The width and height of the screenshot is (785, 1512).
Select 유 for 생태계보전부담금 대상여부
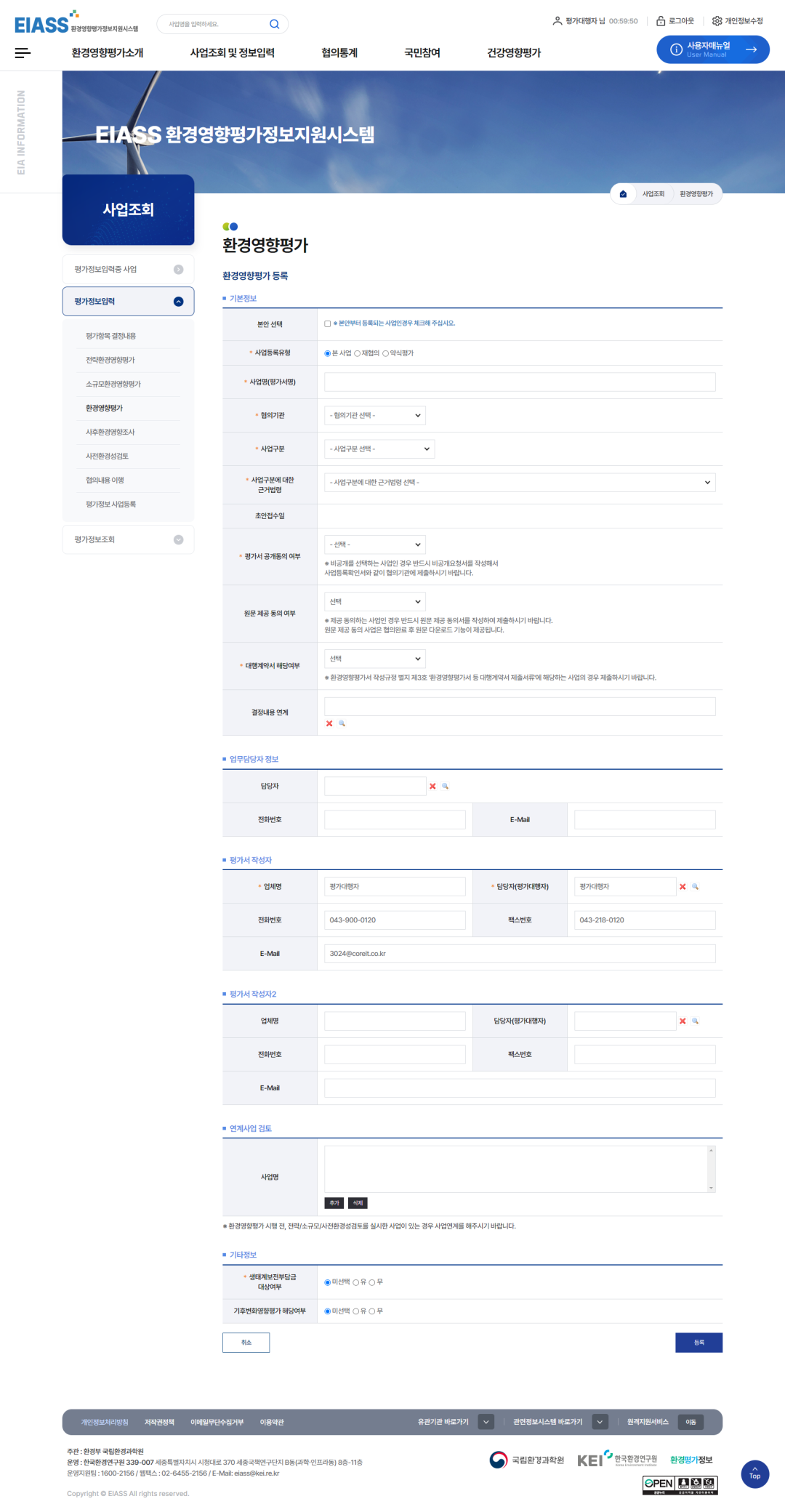356,1282
